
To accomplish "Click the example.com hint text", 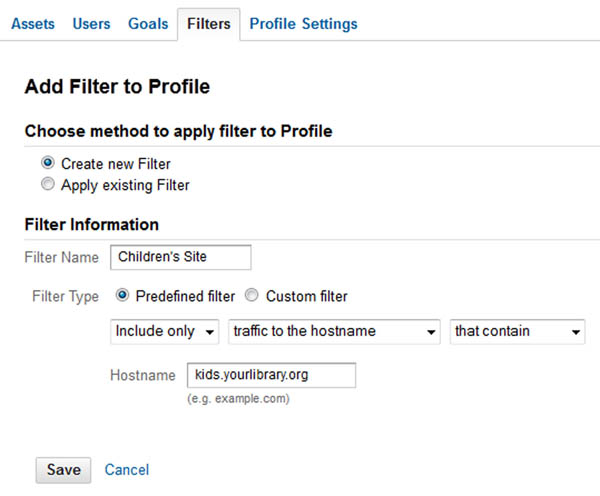I will pos(238,399).
